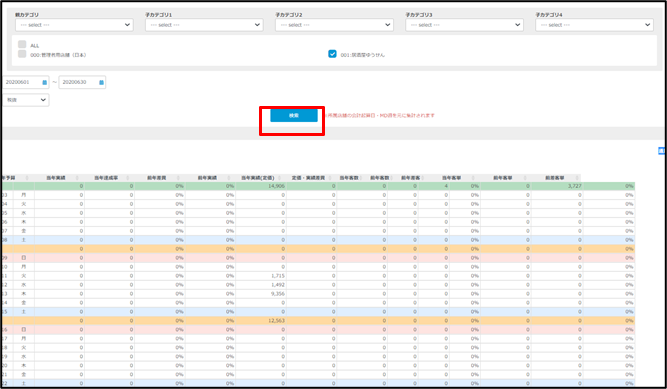Sort by 当年実績 column sort icon
Image resolution: width=667 pixels, height=389 pixels.
coord(77,178)
